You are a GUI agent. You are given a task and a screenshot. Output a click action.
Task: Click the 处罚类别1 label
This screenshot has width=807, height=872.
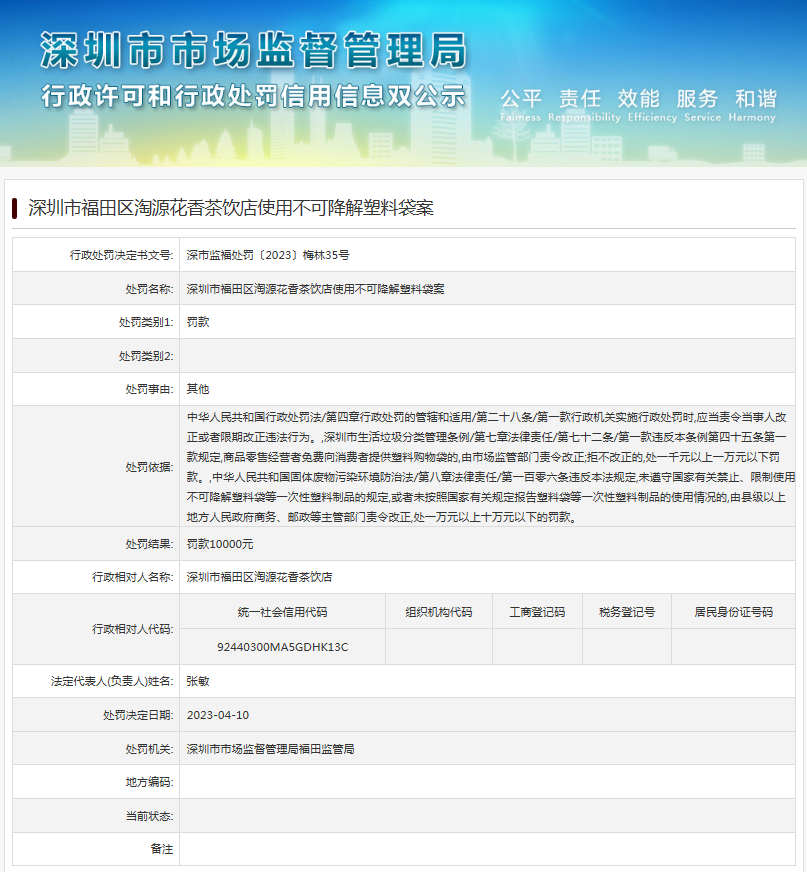click(146, 322)
